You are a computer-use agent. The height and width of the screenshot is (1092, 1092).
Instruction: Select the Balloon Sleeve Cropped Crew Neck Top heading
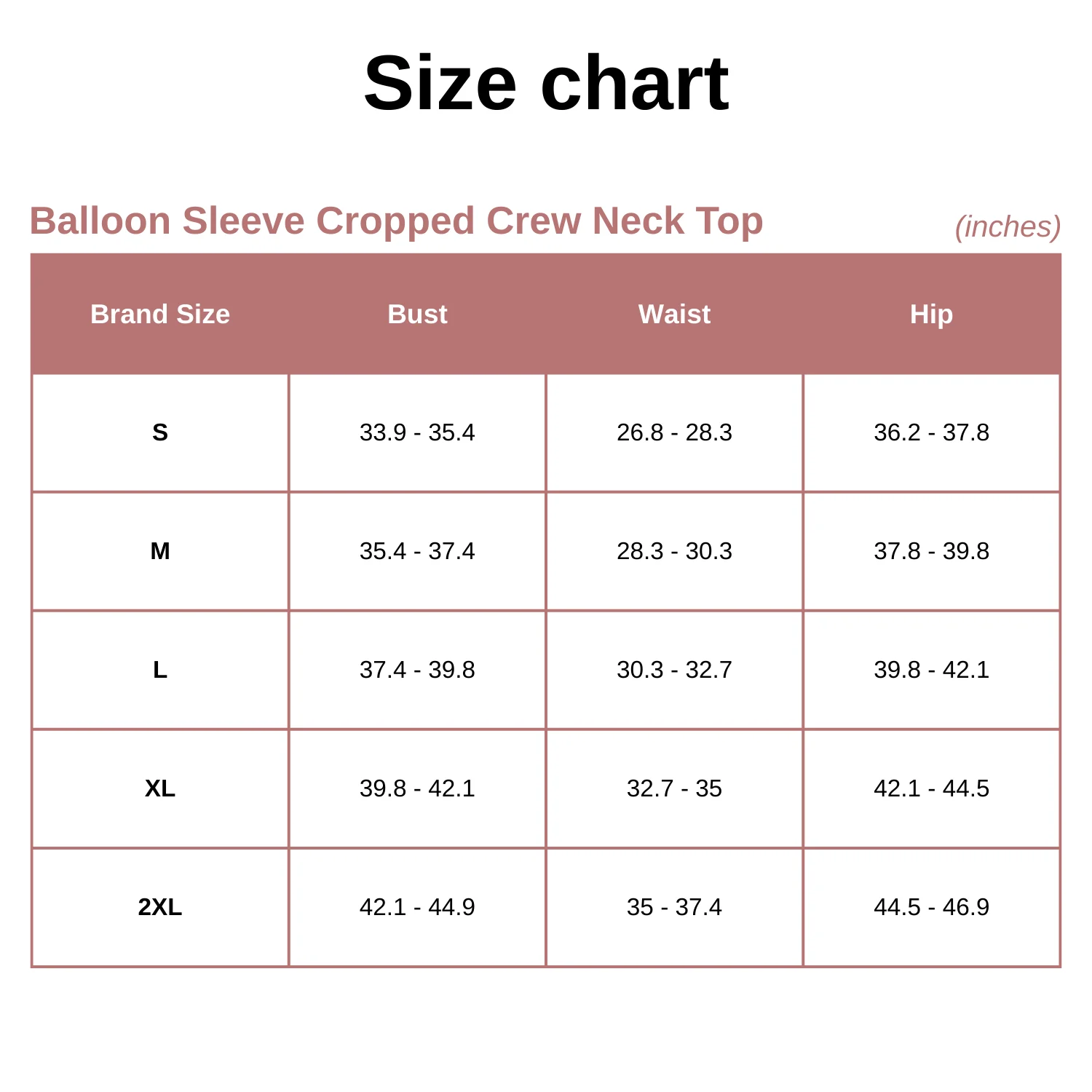coord(396,221)
